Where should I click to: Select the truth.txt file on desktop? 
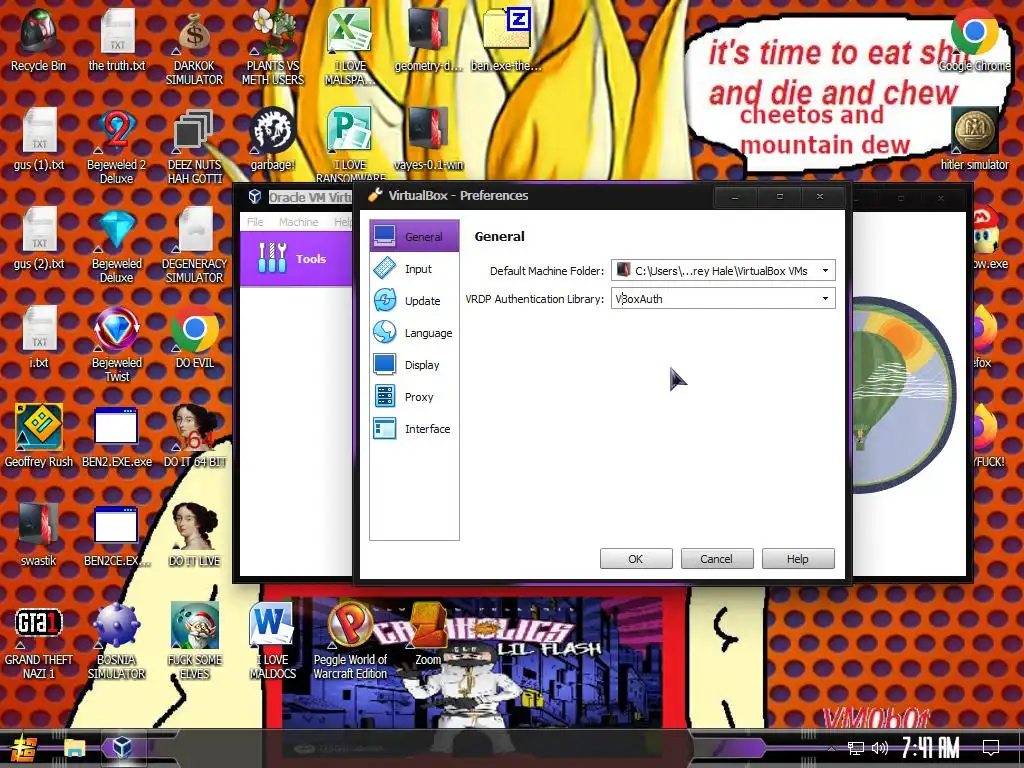(117, 40)
